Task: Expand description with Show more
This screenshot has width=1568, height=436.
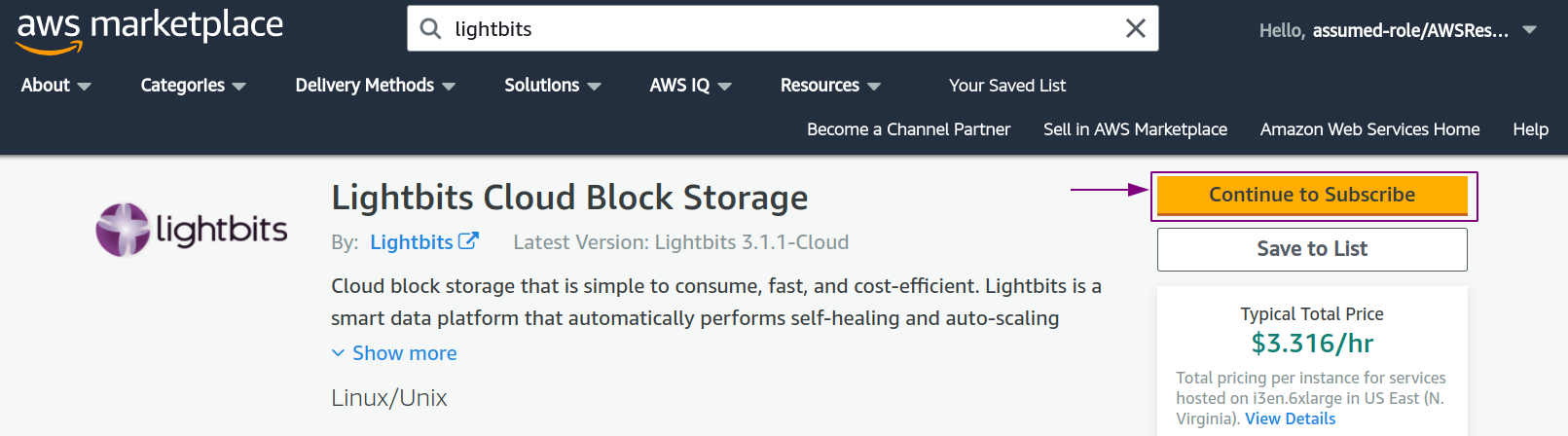Action: (x=394, y=353)
